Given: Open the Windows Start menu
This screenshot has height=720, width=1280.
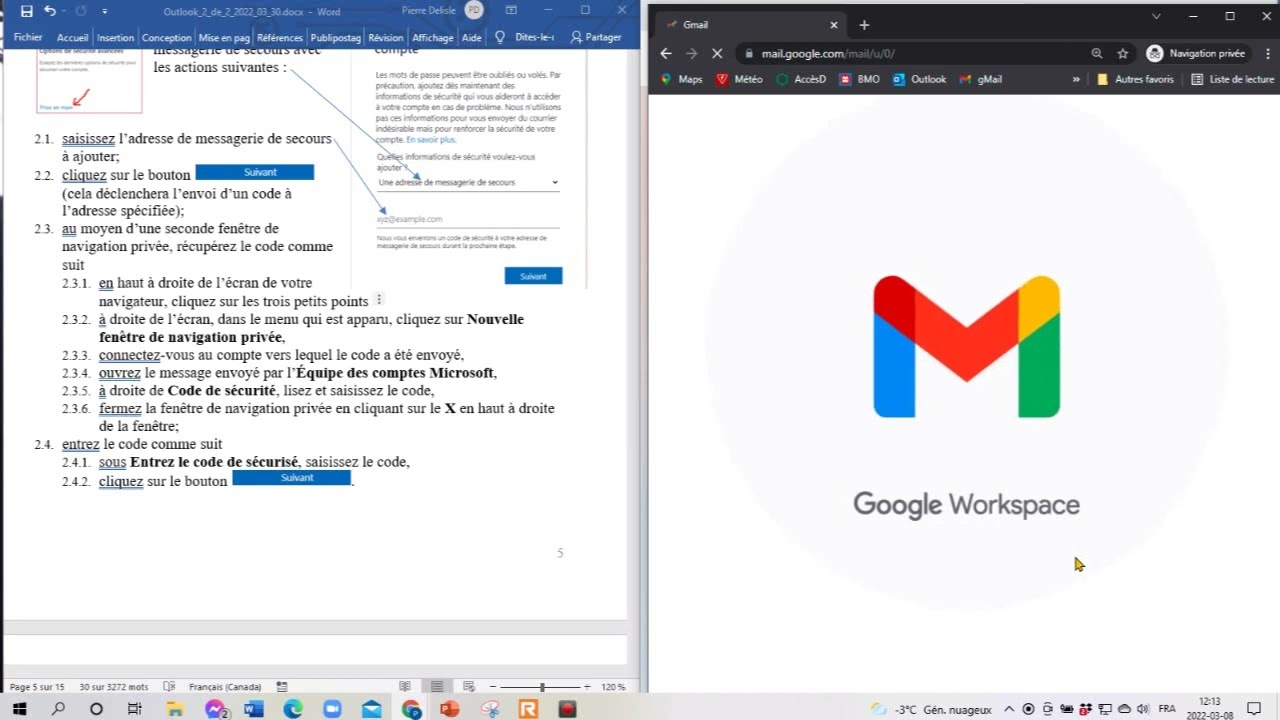Looking at the screenshot, I should point(17,708).
